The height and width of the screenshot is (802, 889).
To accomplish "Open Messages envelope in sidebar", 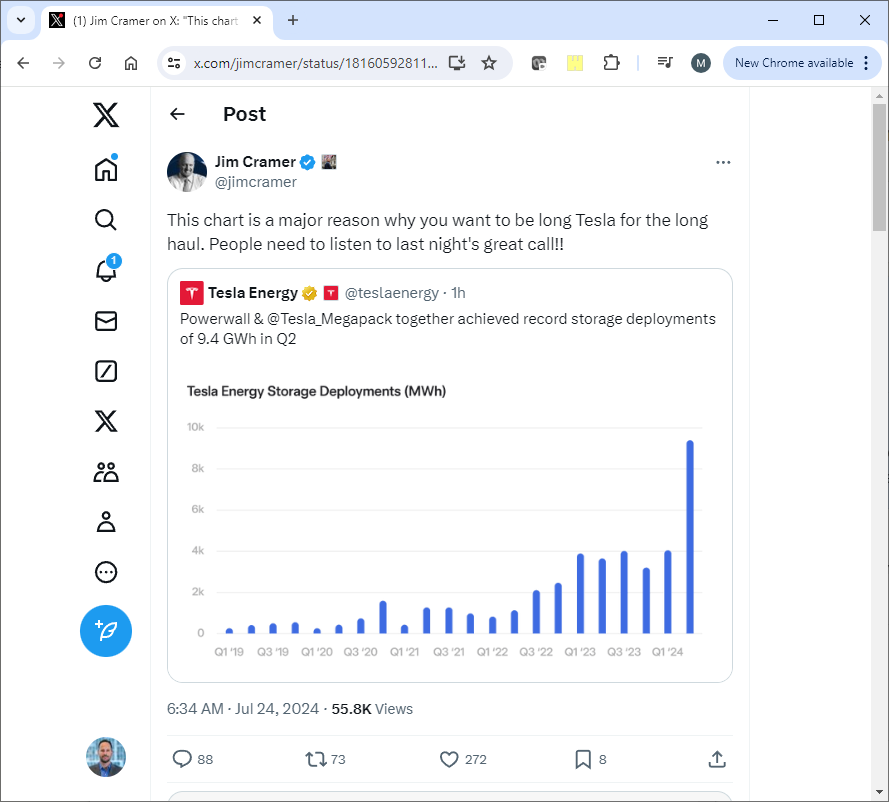I will 106,321.
